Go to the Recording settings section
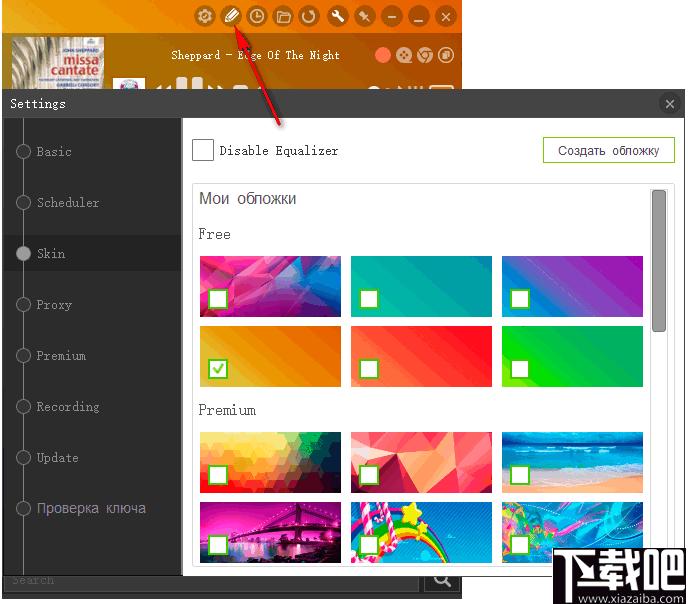The height and width of the screenshot is (604, 688). click(x=68, y=407)
